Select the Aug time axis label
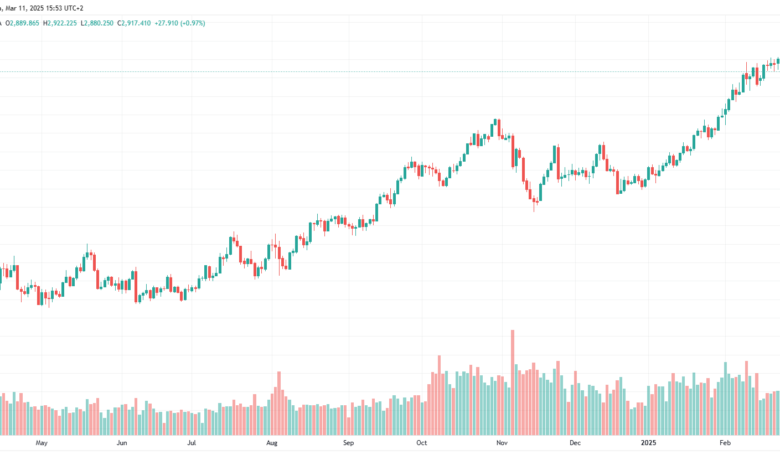This screenshot has height=470, width=780. tap(271, 443)
